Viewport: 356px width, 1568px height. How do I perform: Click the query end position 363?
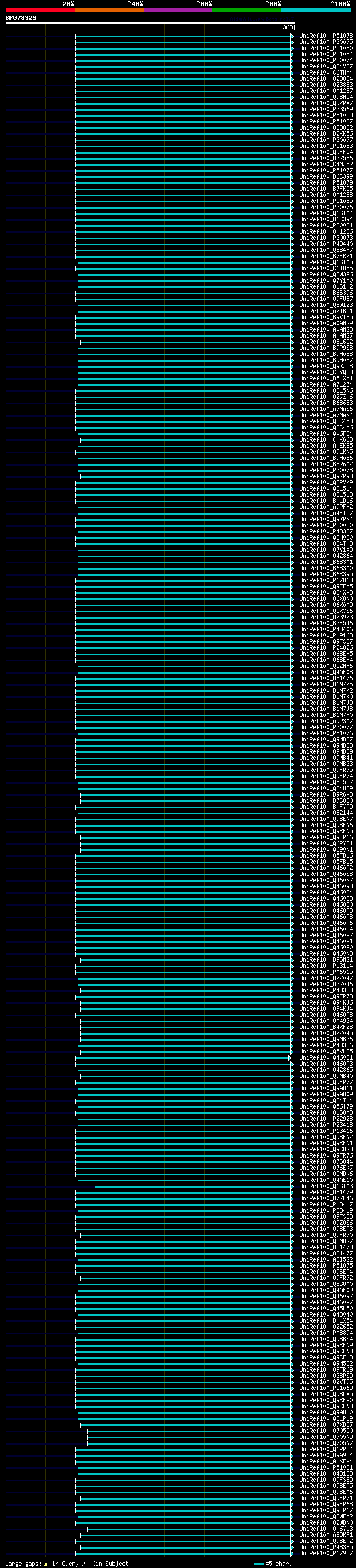point(288,27)
